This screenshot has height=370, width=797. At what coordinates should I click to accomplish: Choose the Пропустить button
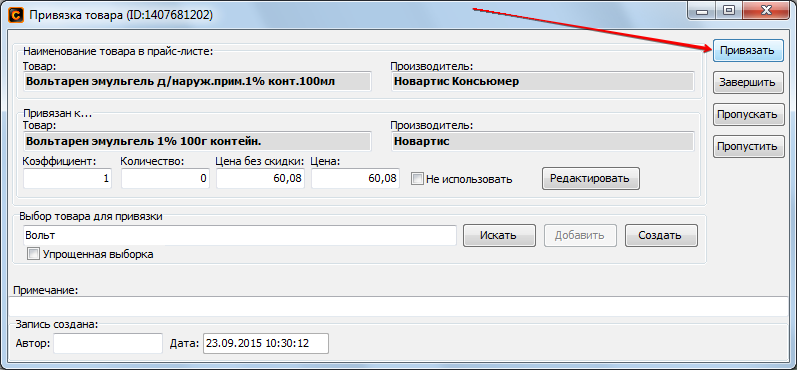[748, 146]
